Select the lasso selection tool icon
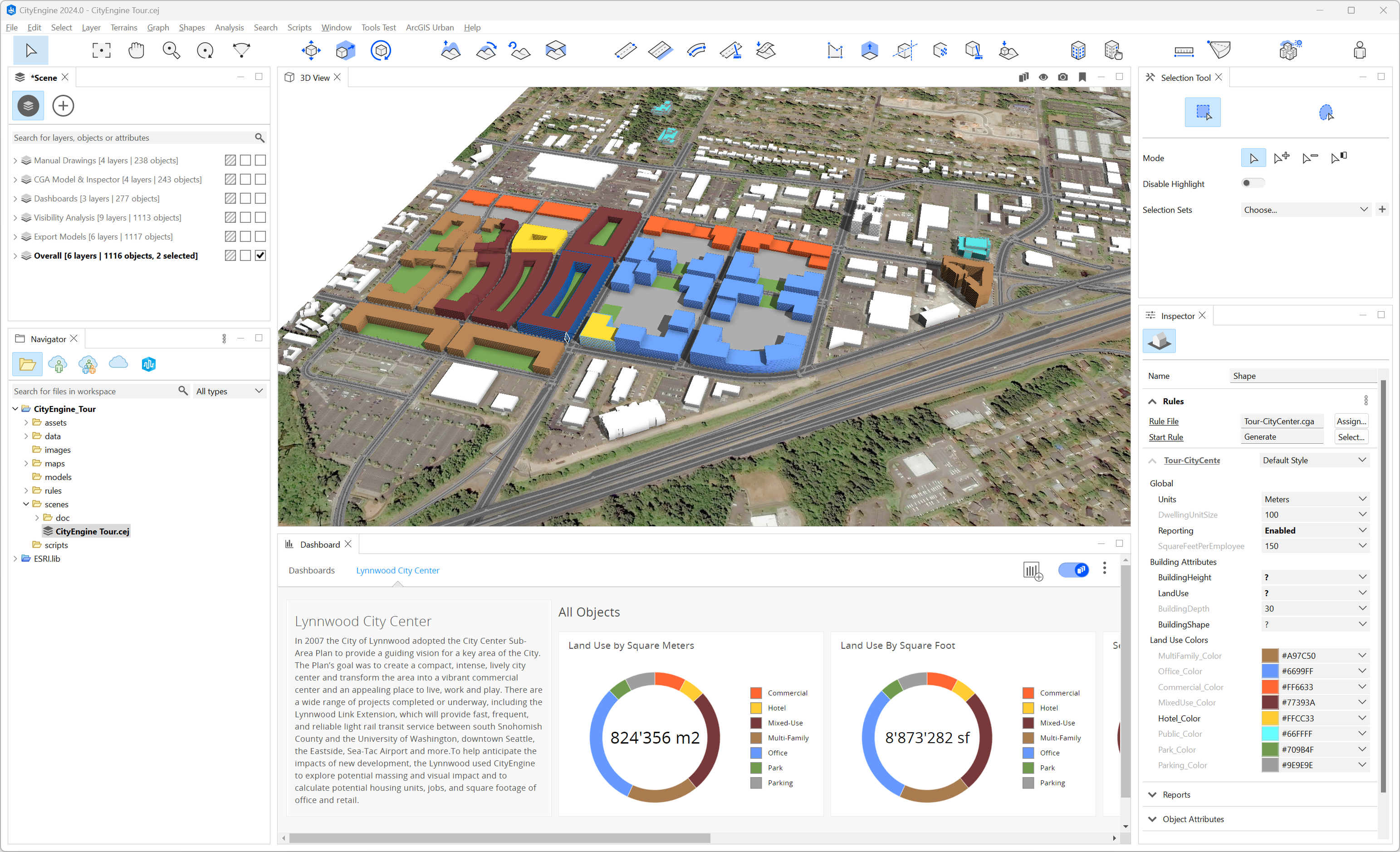 pyautogui.click(x=1326, y=113)
